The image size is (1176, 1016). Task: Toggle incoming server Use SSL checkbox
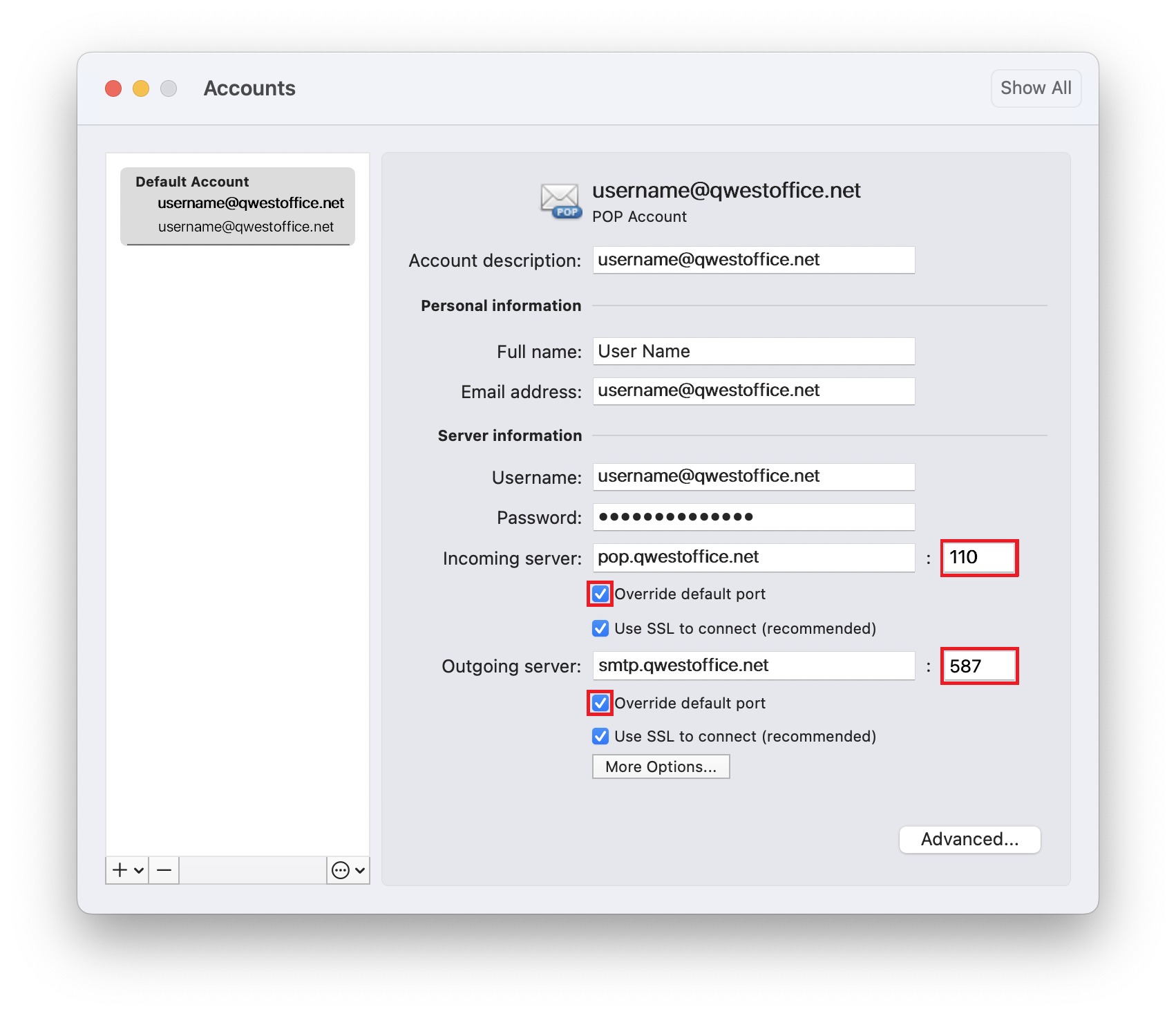600,628
